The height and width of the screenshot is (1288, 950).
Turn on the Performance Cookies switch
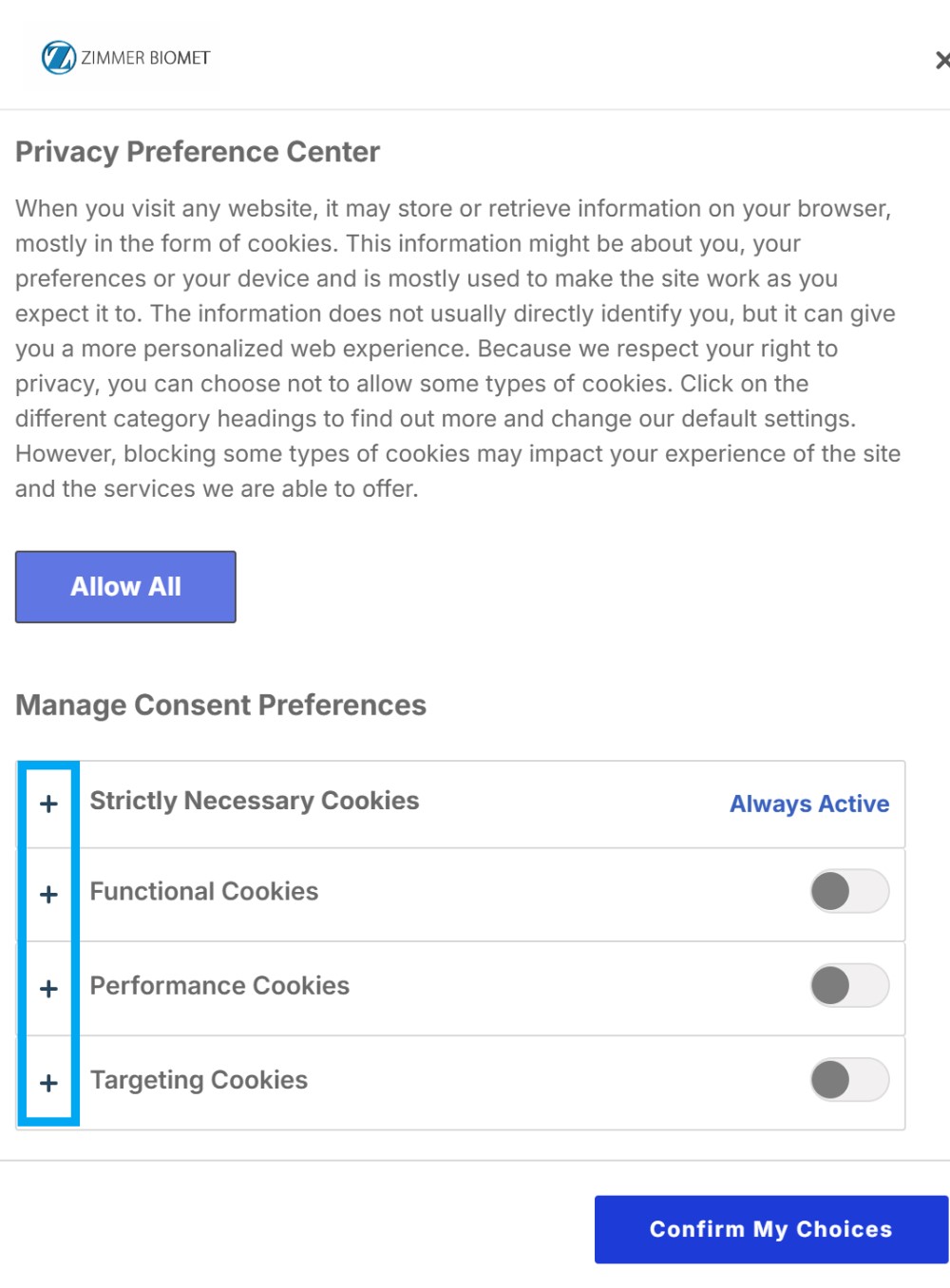849,985
